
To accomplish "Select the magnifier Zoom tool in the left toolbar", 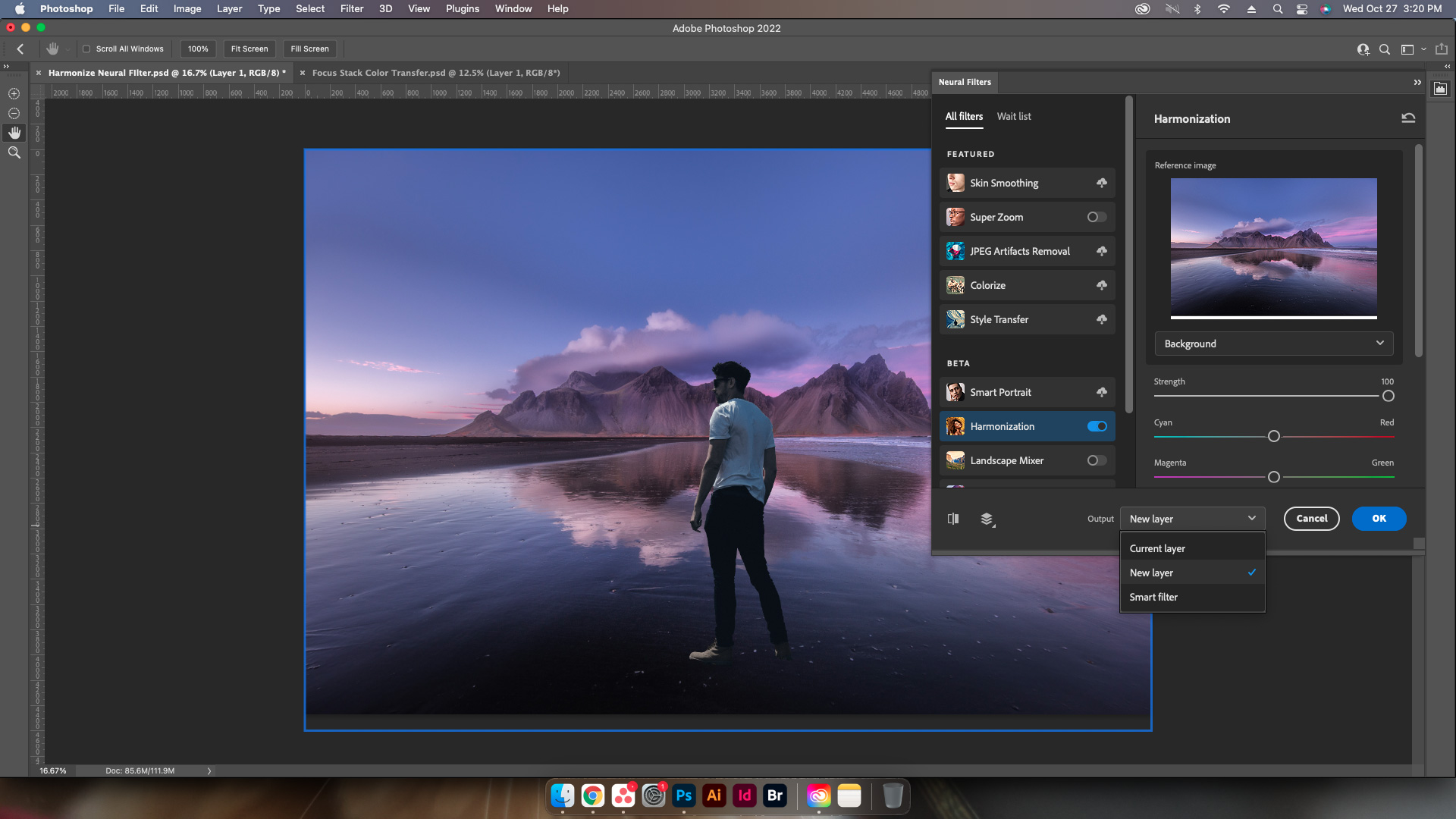I will pyautogui.click(x=14, y=152).
